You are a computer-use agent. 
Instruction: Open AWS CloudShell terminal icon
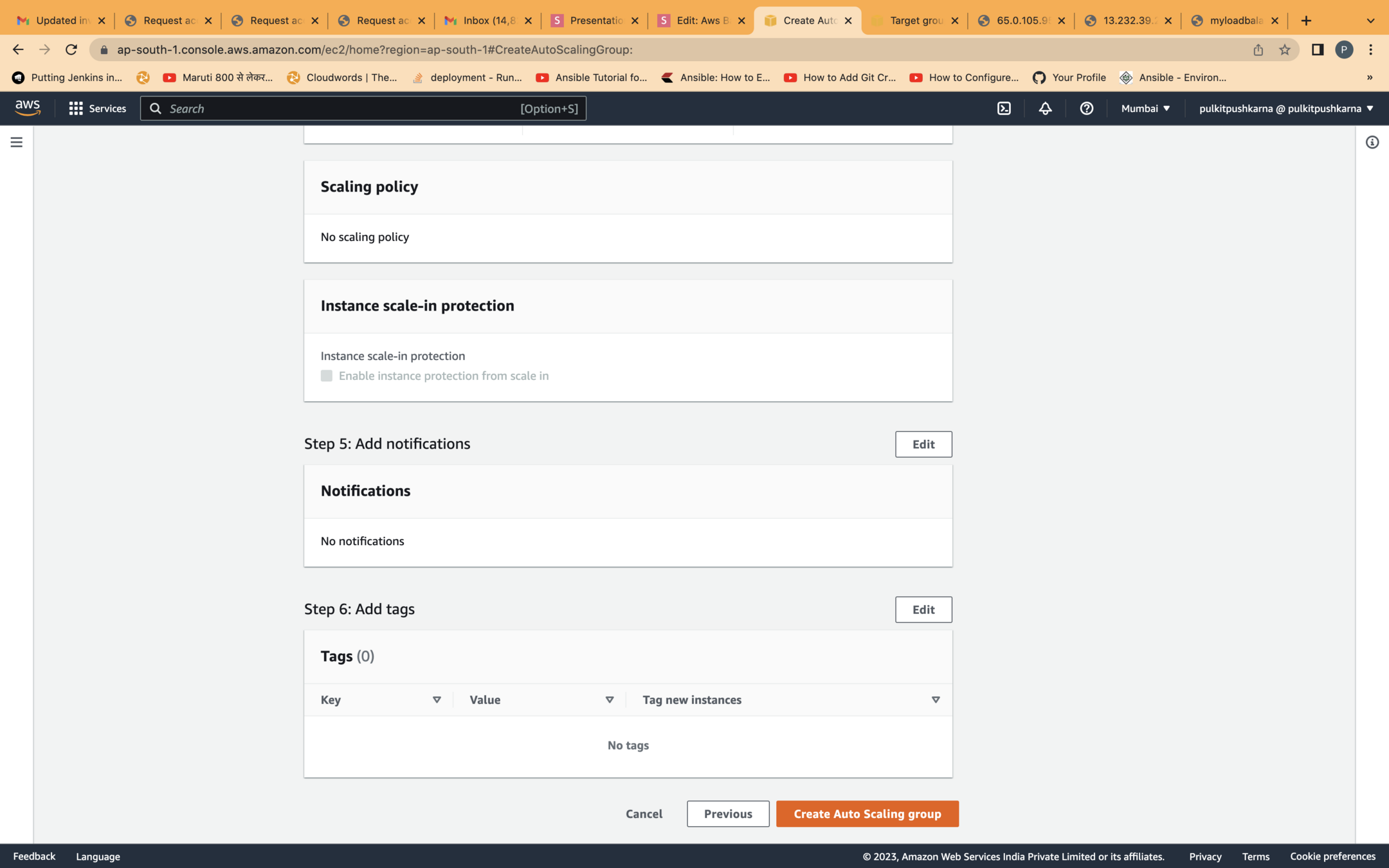pyautogui.click(x=1004, y=109)
